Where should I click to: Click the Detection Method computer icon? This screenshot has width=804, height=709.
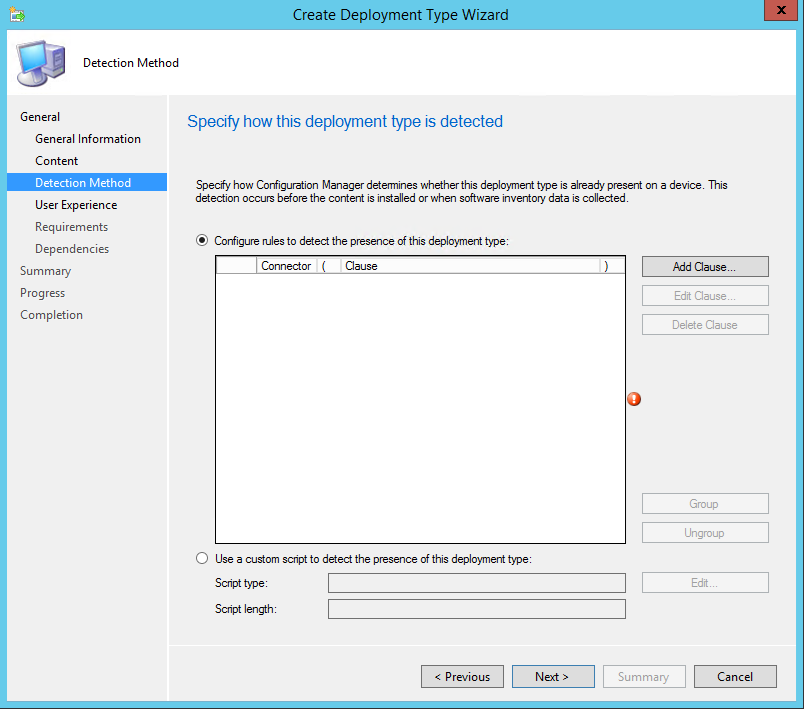click(x=41, y=63)
